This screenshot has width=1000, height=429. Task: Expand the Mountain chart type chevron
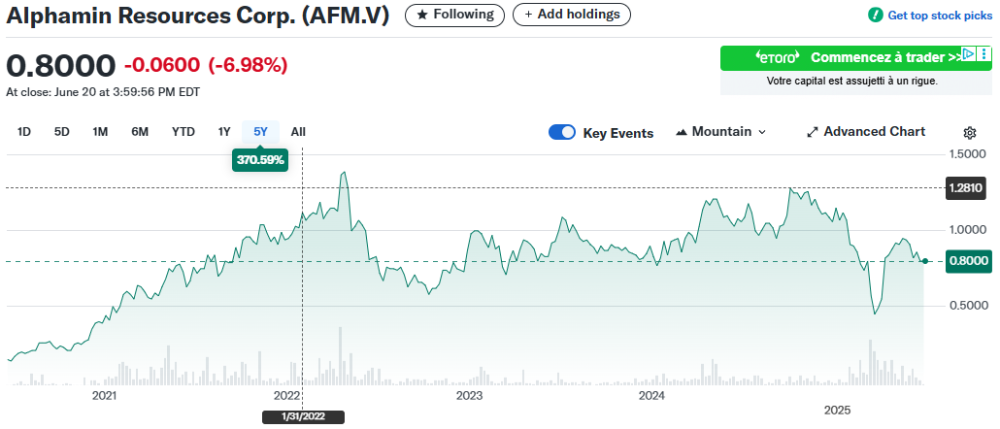pos(762,132)
